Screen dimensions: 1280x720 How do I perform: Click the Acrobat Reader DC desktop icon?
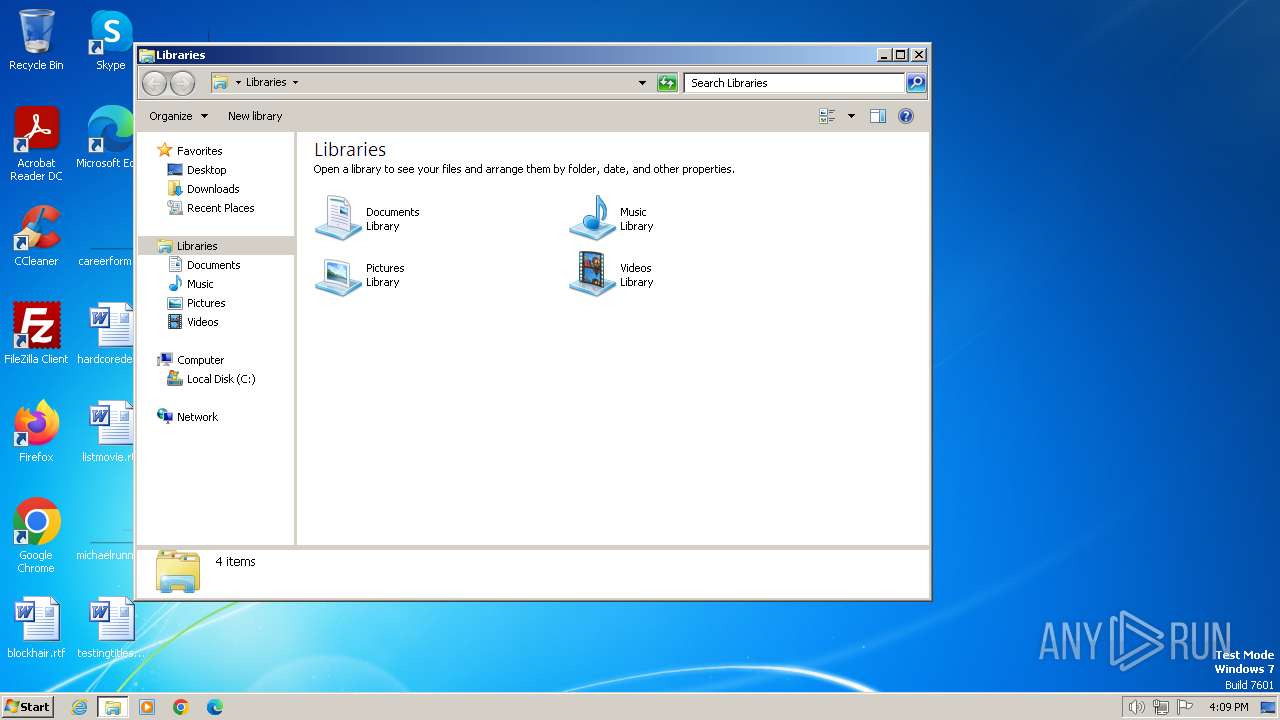[x=36, y=145]
